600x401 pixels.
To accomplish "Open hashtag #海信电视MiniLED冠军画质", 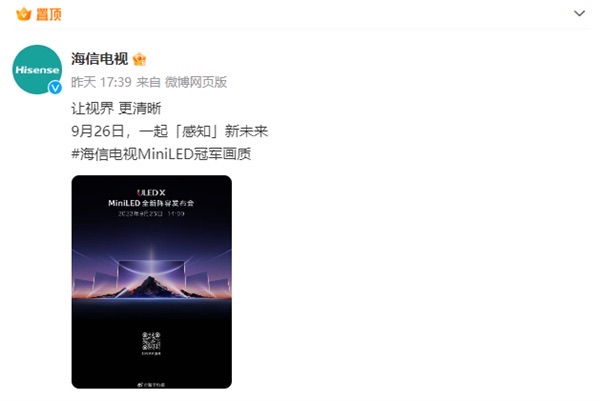I will pyautogui.click(x=161, y=154).
